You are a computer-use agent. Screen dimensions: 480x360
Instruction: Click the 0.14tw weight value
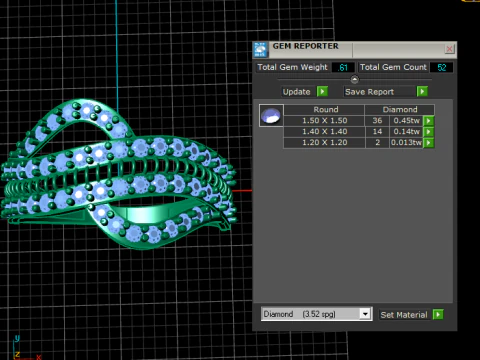pos(406,132)
